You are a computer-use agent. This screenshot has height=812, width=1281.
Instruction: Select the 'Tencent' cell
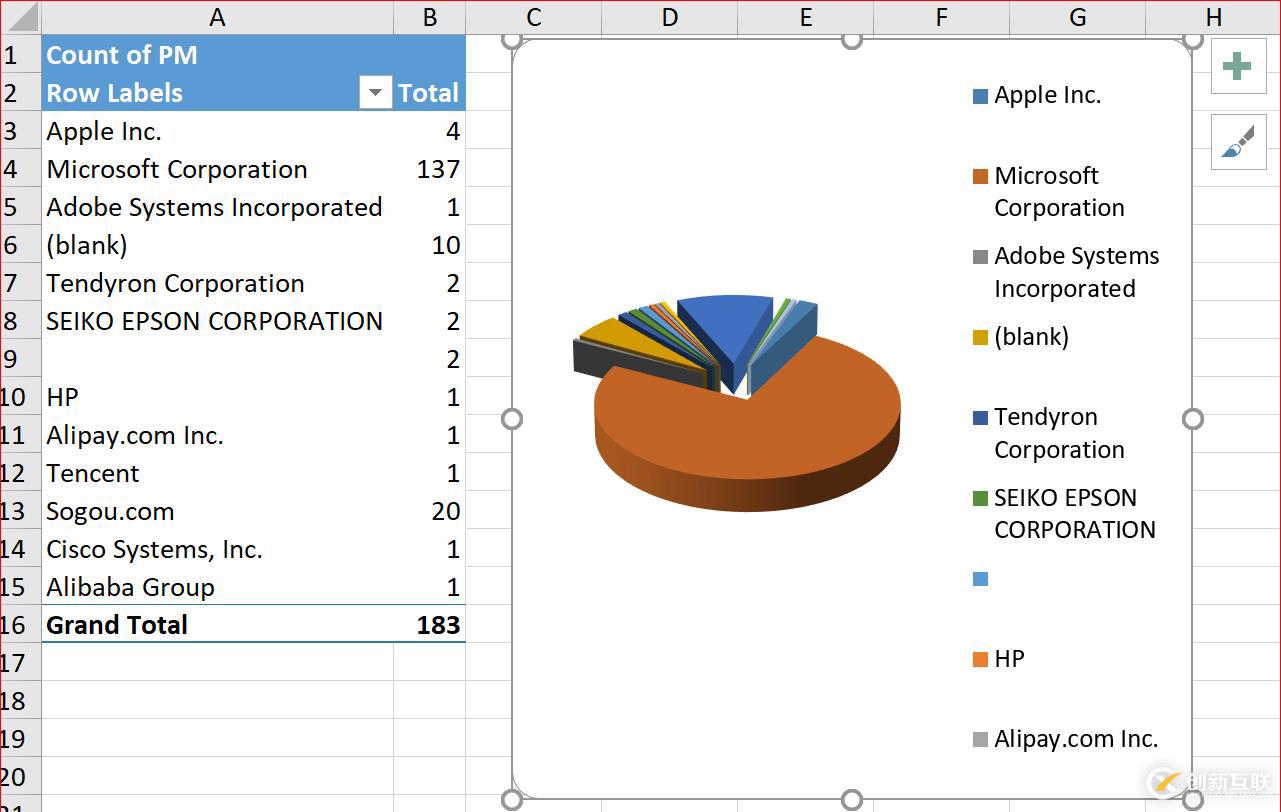[217, 473]
